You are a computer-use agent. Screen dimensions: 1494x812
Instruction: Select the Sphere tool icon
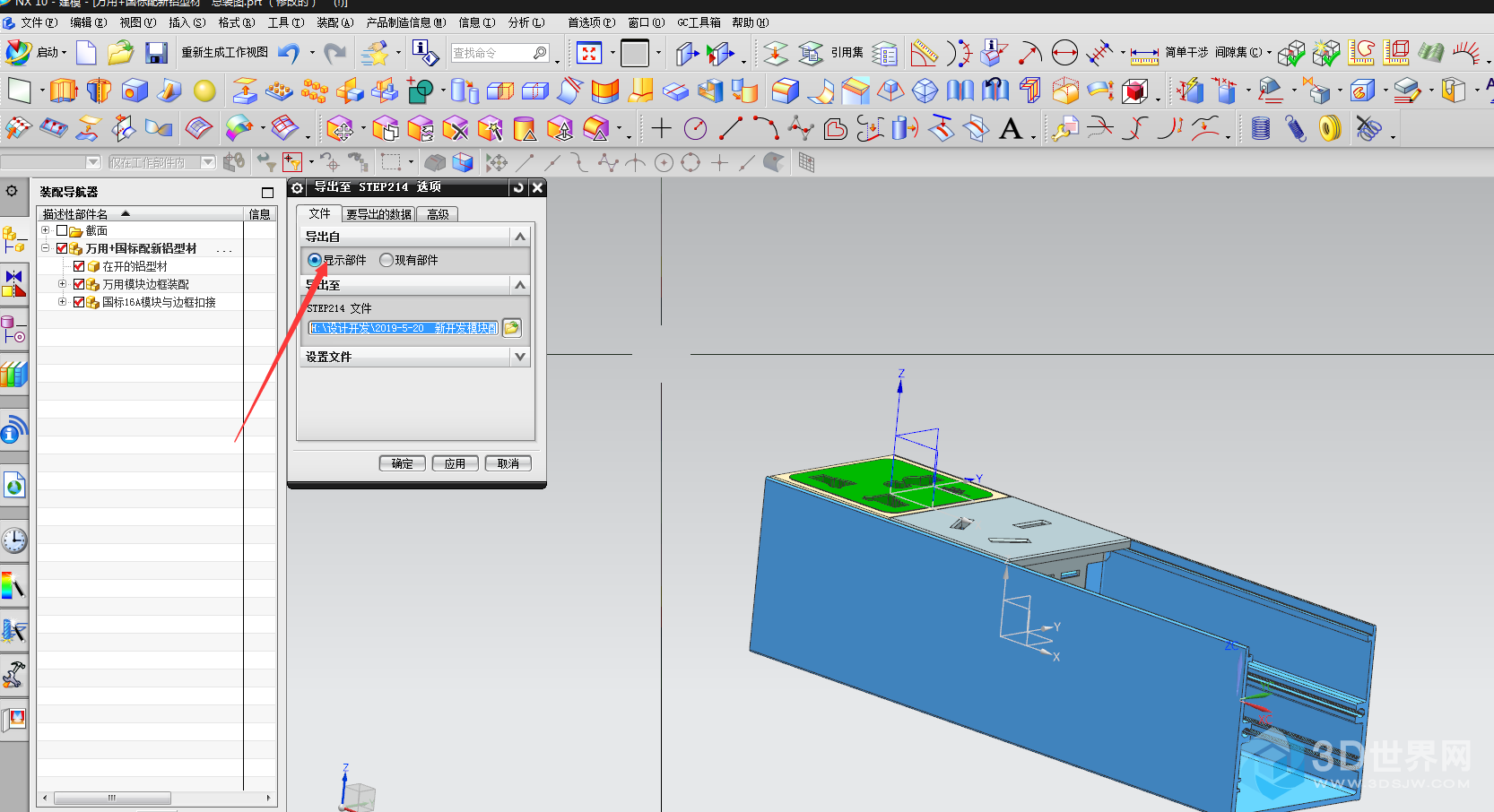coord(204,91)
